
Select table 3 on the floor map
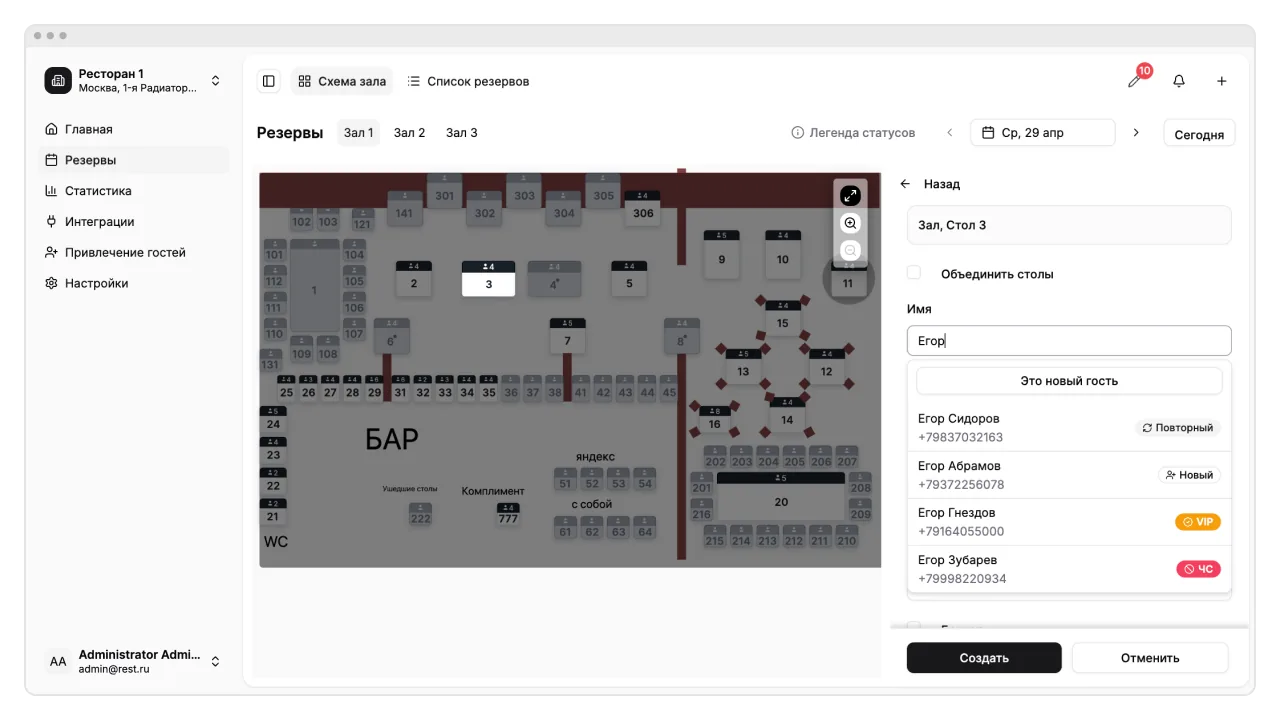tap(488, 279)
